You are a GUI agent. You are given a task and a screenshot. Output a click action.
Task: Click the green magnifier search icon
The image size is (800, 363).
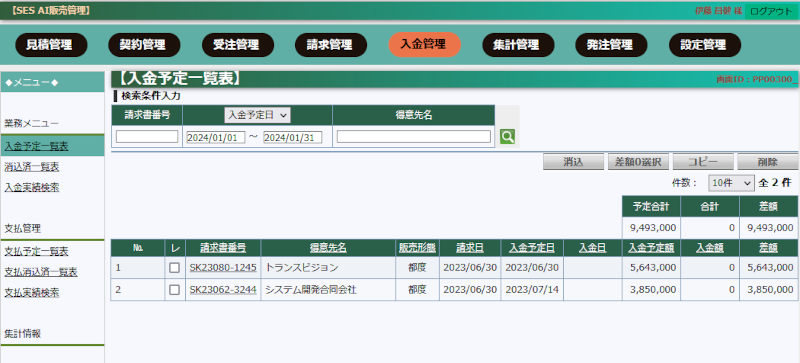[507, 136]
